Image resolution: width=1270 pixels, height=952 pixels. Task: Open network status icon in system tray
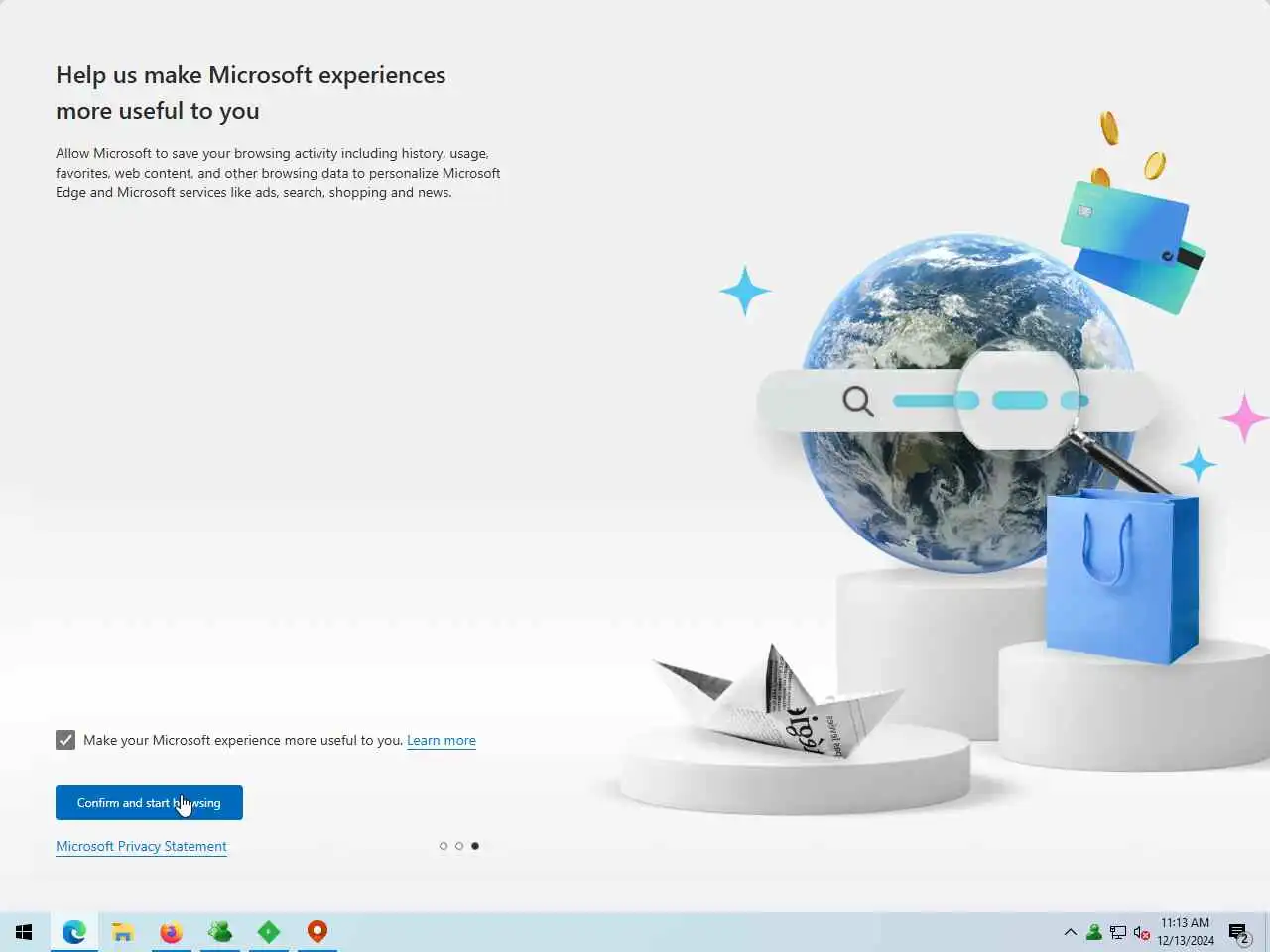tap(1118, 932)
